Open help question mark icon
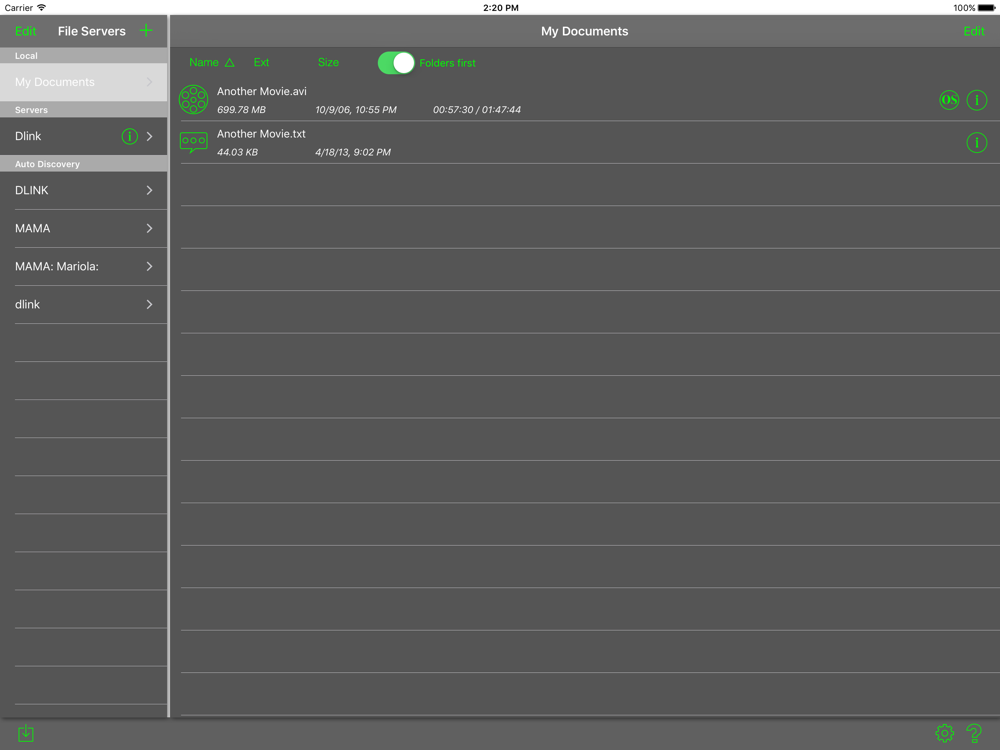 (974, 733)
